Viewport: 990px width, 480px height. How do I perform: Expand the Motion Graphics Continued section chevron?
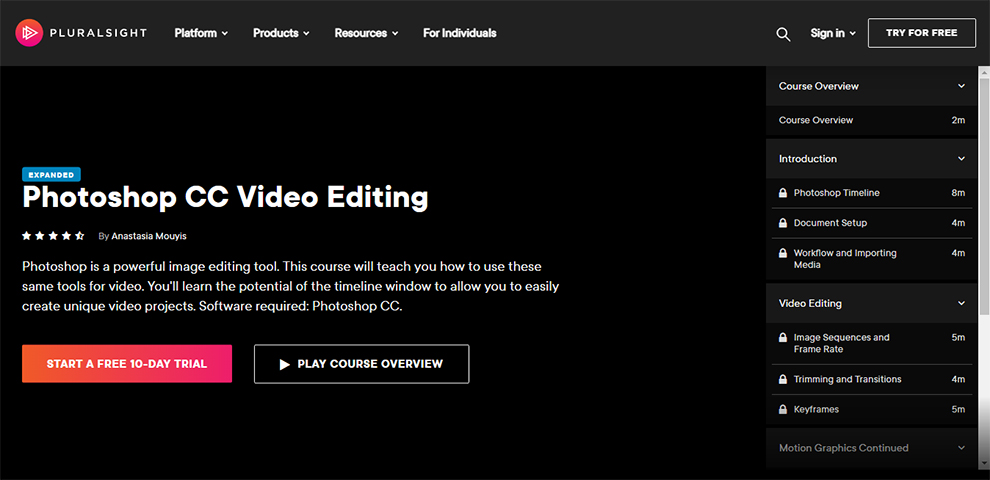point(961,448)
